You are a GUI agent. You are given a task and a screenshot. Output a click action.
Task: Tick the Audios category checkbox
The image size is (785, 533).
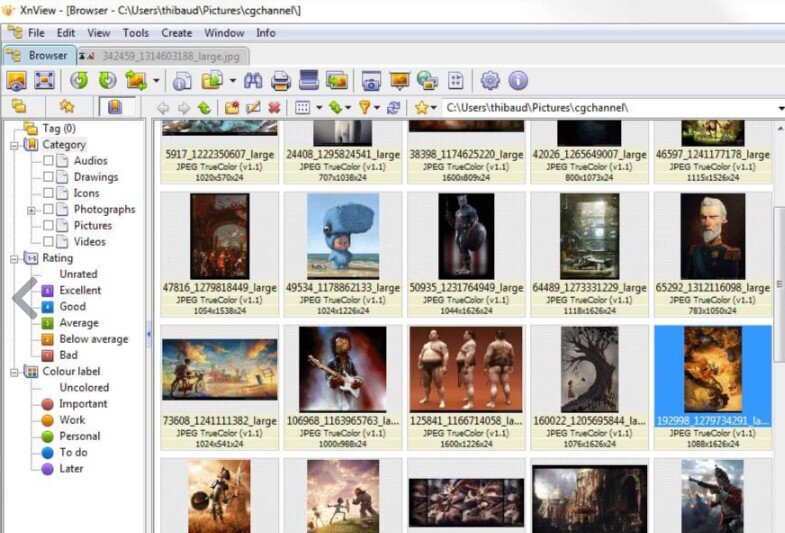[48, 161]
